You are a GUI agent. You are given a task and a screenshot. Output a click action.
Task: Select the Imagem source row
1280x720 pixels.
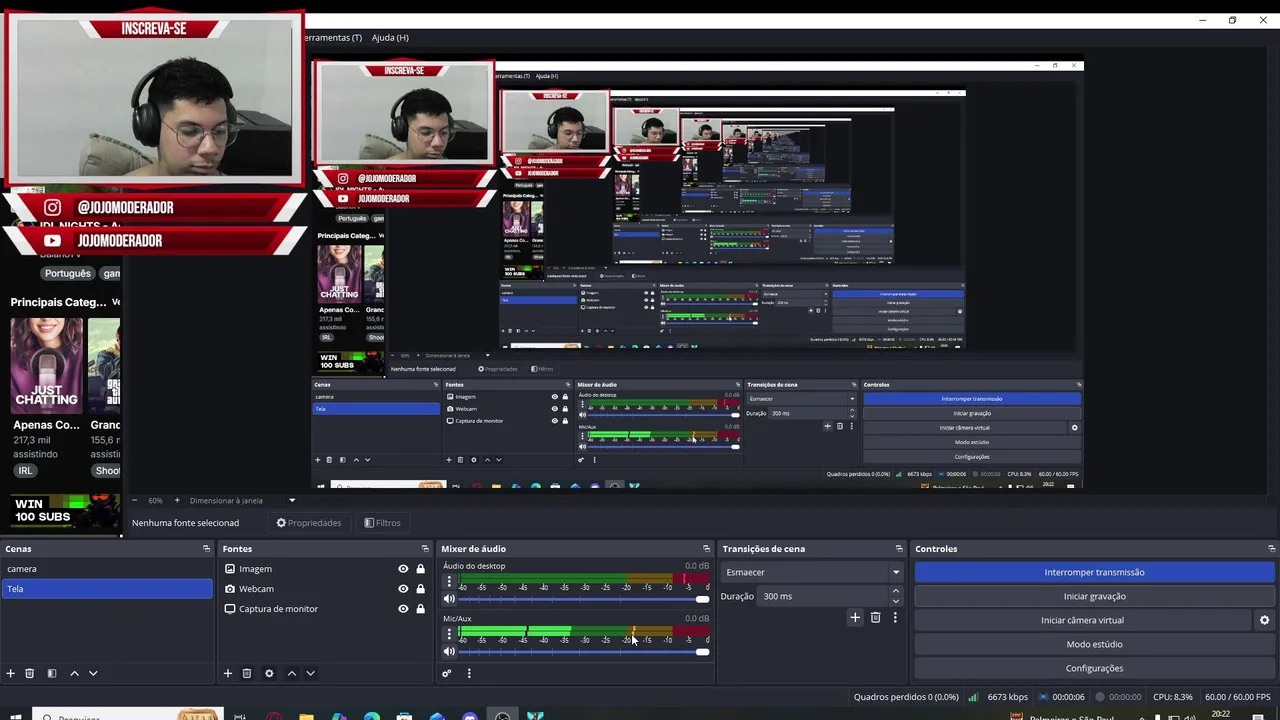[325, 569]
